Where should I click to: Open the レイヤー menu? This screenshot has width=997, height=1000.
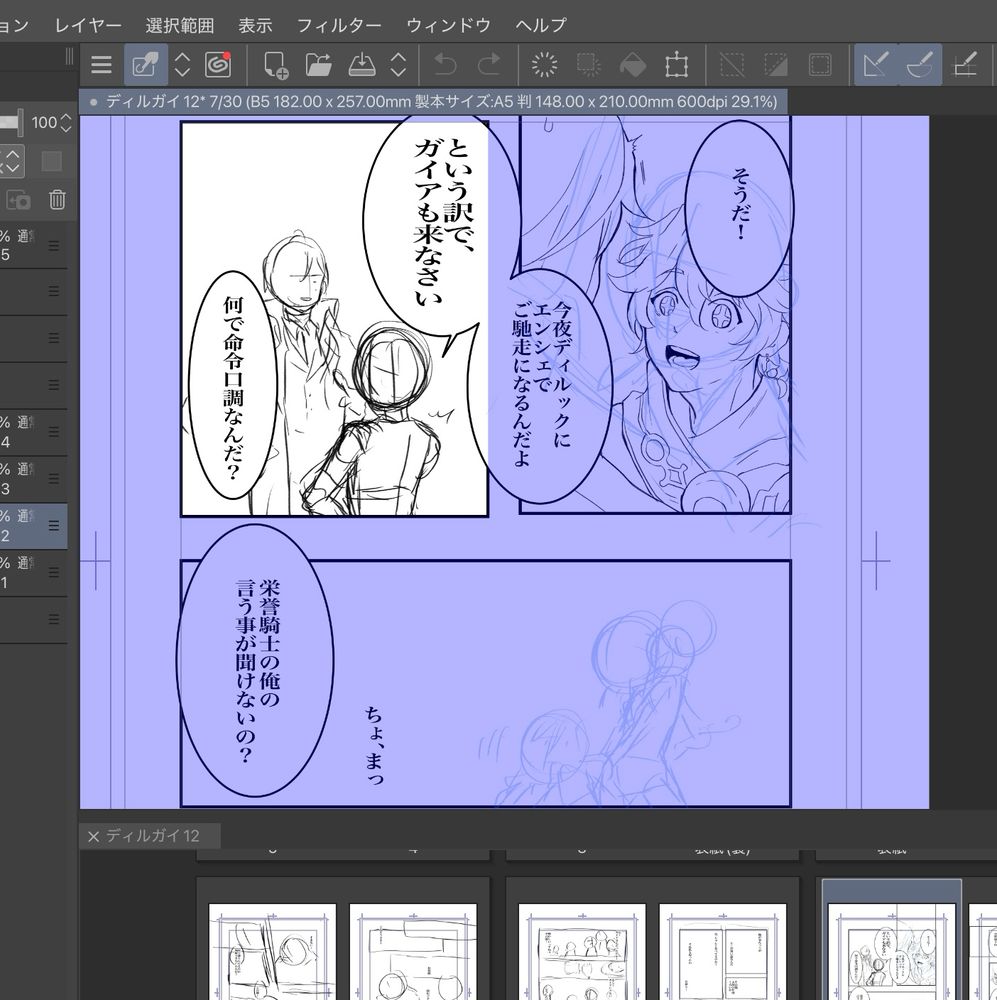coord(88,26)
